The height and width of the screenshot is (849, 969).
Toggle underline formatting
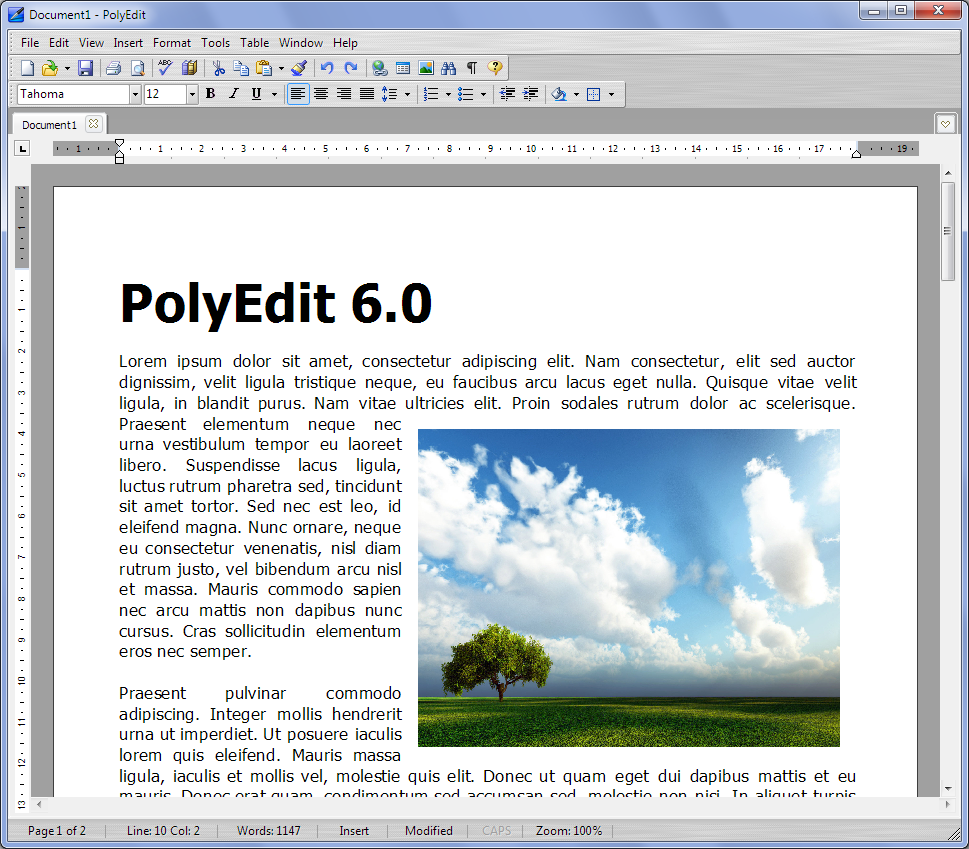[256, 94]
